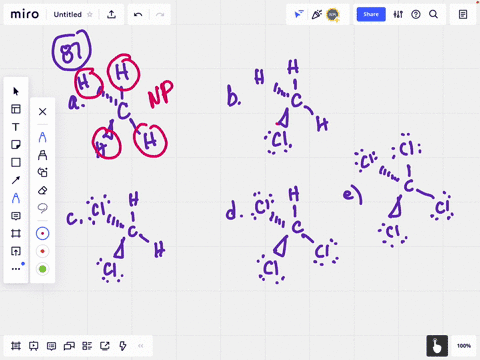Select the smart drawing shapes tool
Screen dimensions: 480x360
click(42, 172)
